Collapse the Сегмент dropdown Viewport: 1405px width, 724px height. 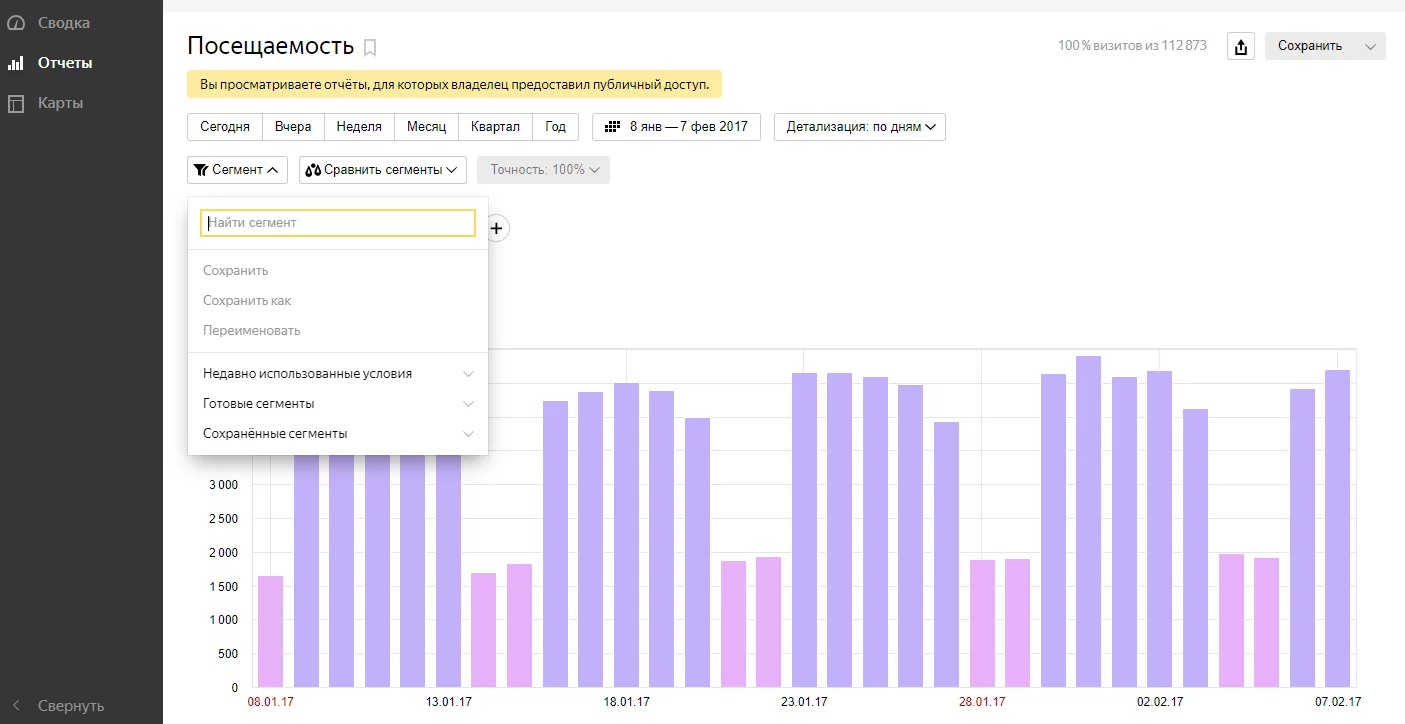point(237,170)
